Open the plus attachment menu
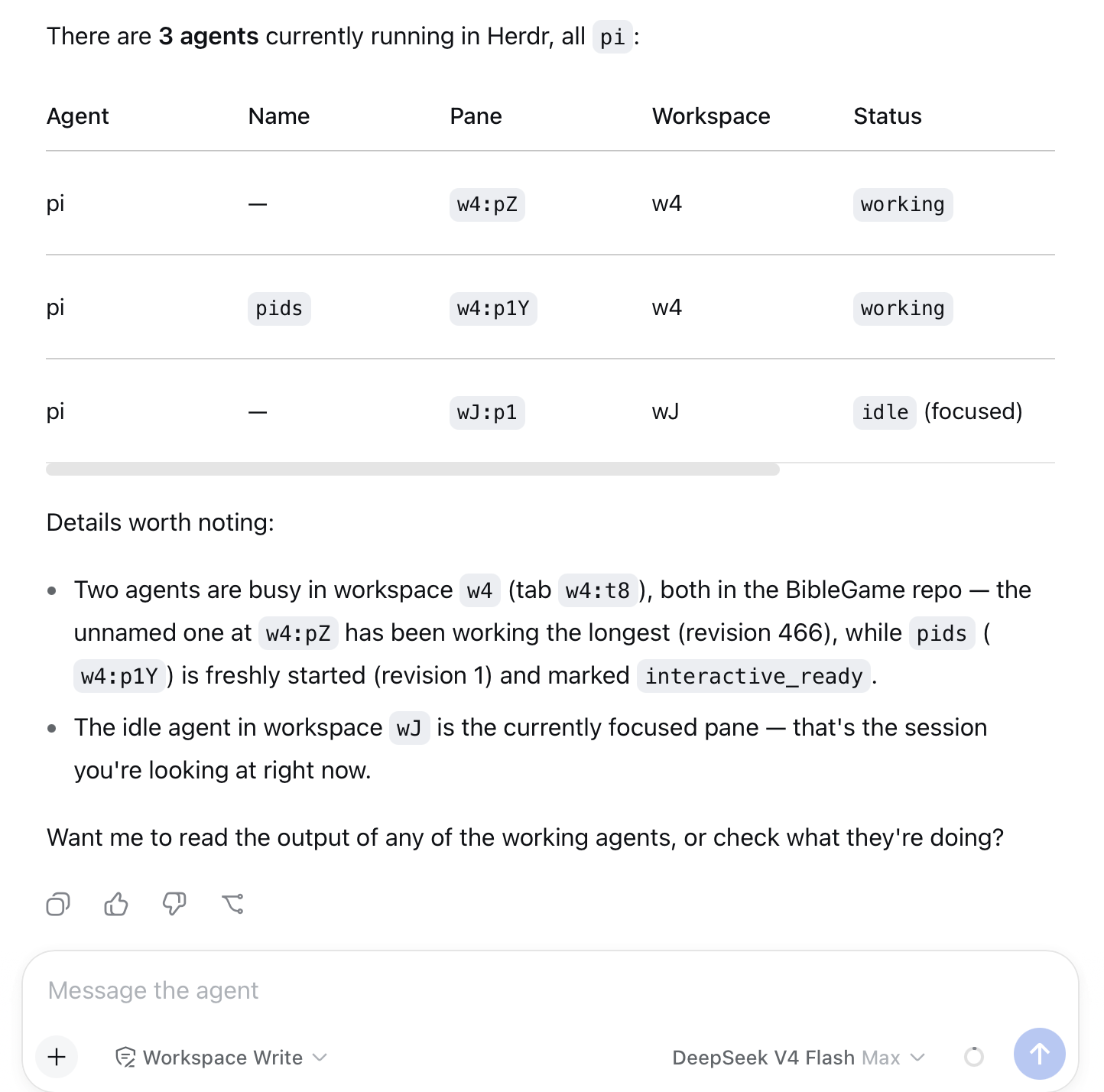1104x1092 pixels. pyautogui.click(x=57, y=1057)
